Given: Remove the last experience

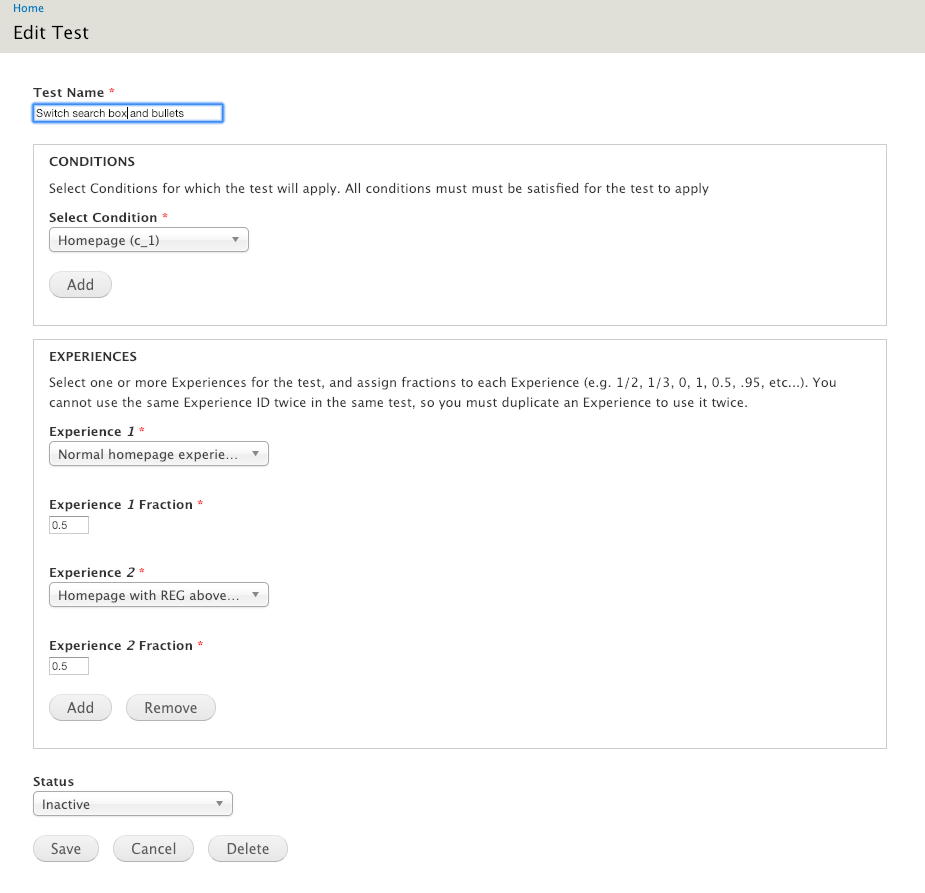Looking at the screenshot, I should tap(171, 708).
